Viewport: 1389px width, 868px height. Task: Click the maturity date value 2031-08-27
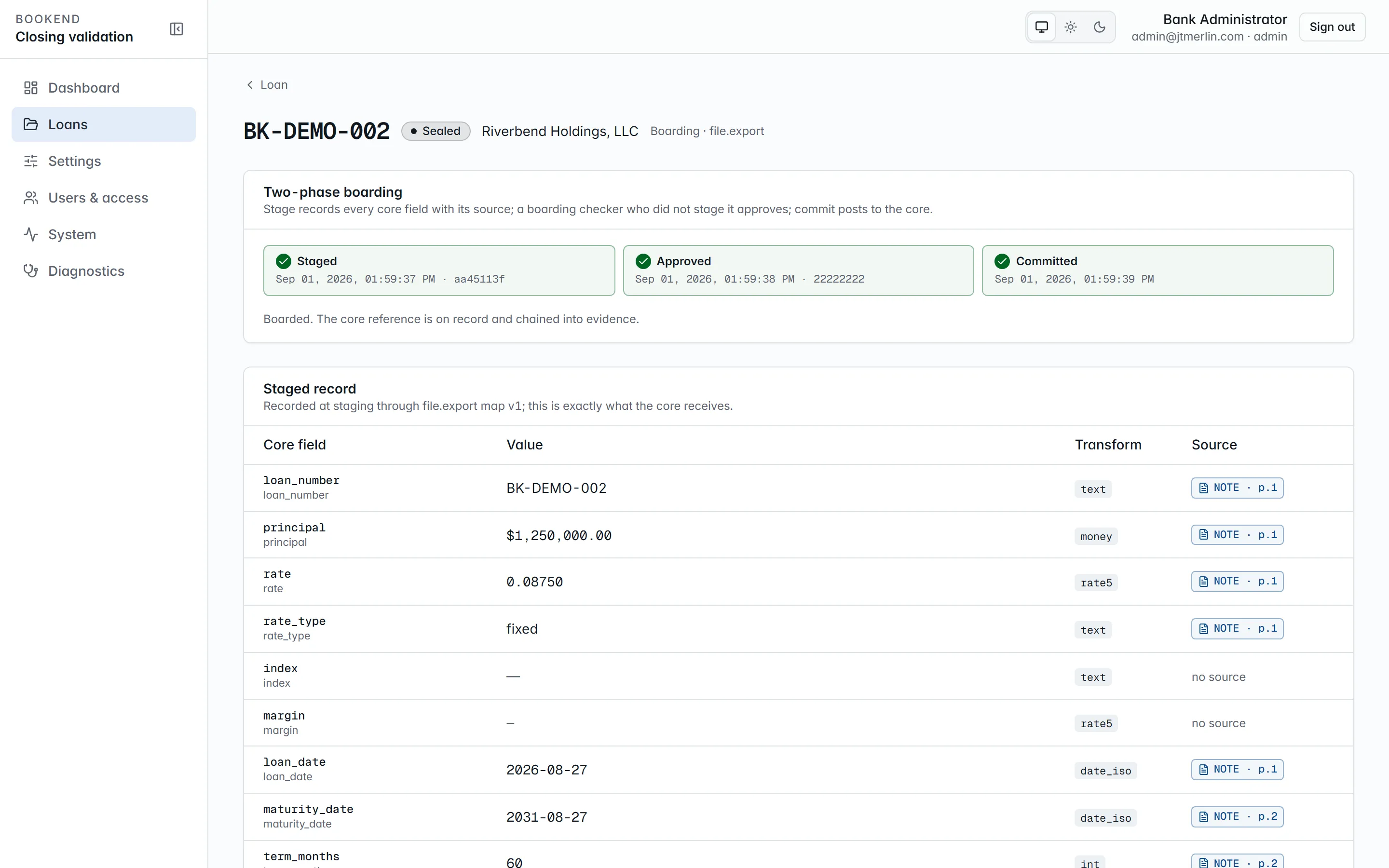(x=546, y=817)
